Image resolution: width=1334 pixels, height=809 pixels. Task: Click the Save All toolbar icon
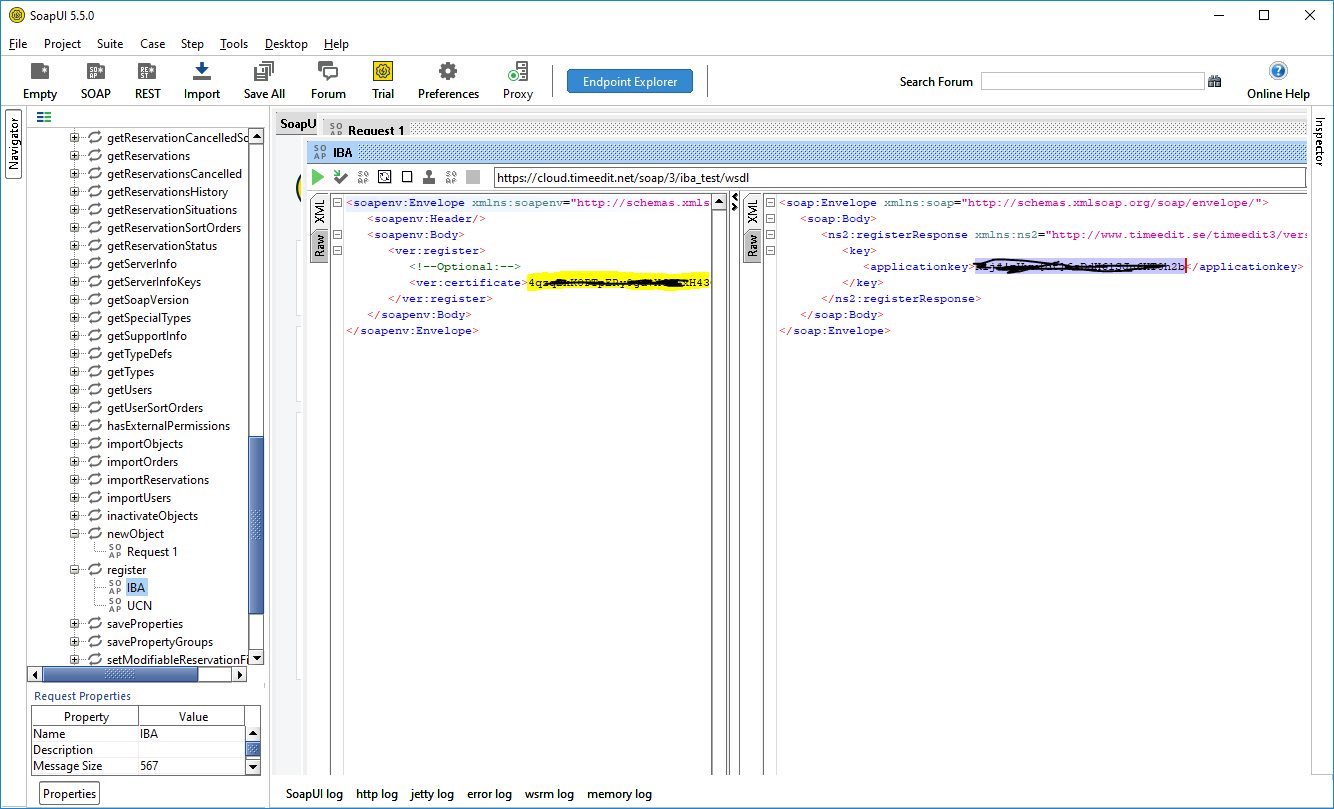pos(264,80)
